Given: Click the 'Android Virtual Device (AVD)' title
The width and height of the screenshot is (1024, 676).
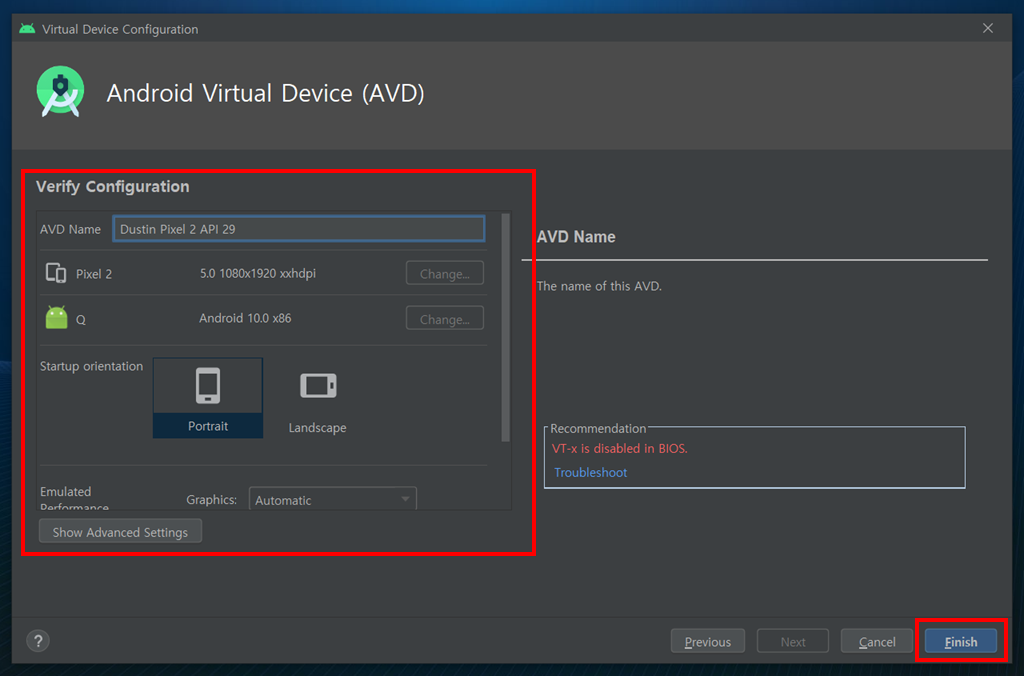Looking at the screenshot, I should (x=266, y=93).
